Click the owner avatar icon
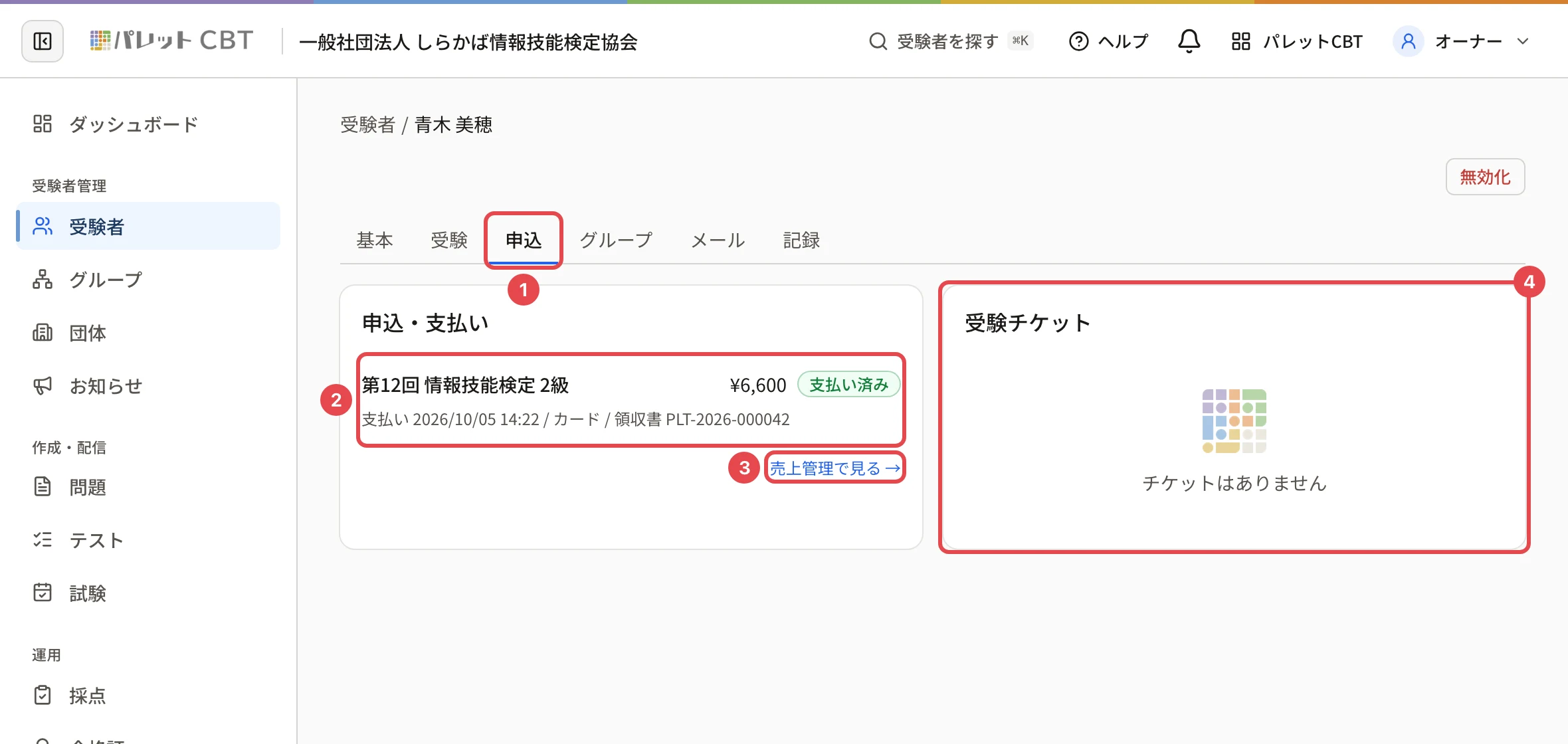This screenshot has width=1568, height=744. pyautogui.click(x=1408, y=41)
